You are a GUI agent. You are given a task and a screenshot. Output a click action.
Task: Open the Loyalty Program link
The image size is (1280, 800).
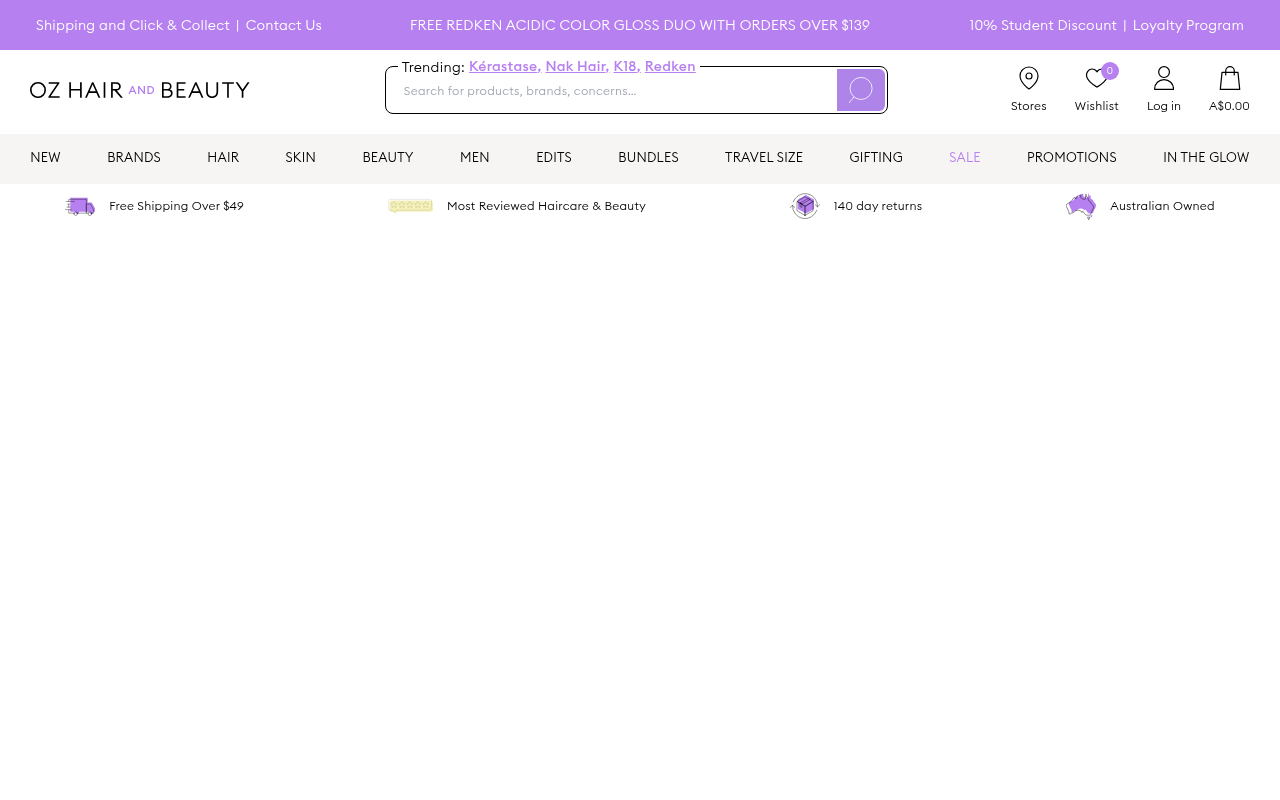click(x=1188, y=25)
